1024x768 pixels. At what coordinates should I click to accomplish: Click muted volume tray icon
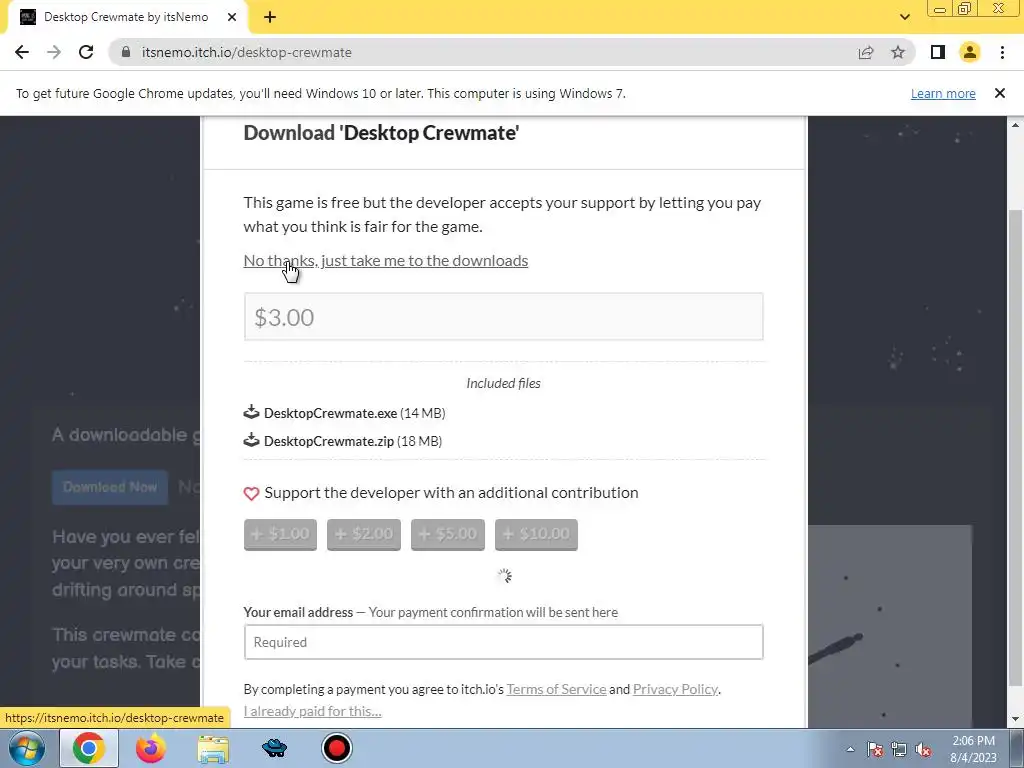[923, 750]
